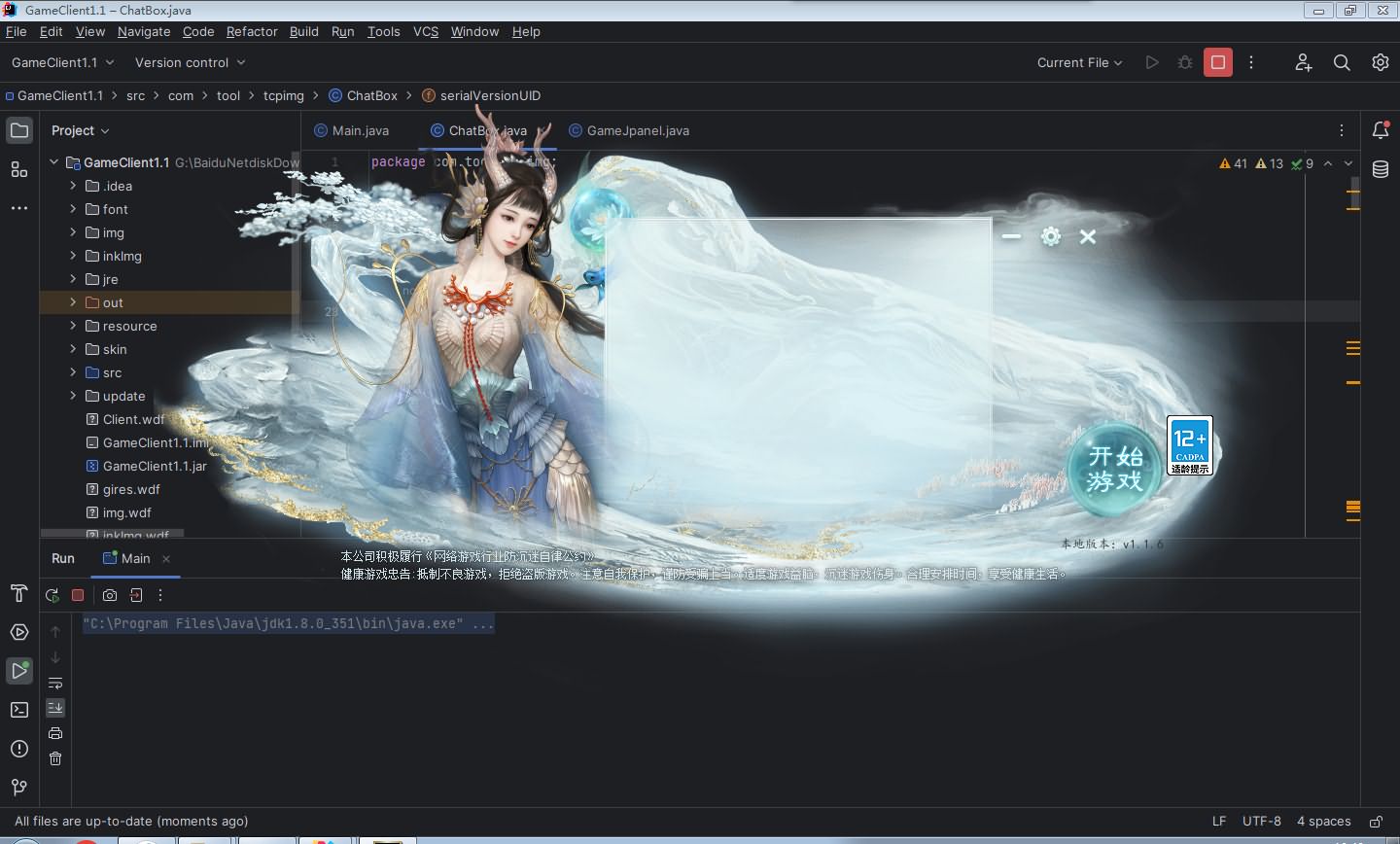Open the Version control dropdown
The width and height of the screenshot is (1400, 844).
click(190, 62)
